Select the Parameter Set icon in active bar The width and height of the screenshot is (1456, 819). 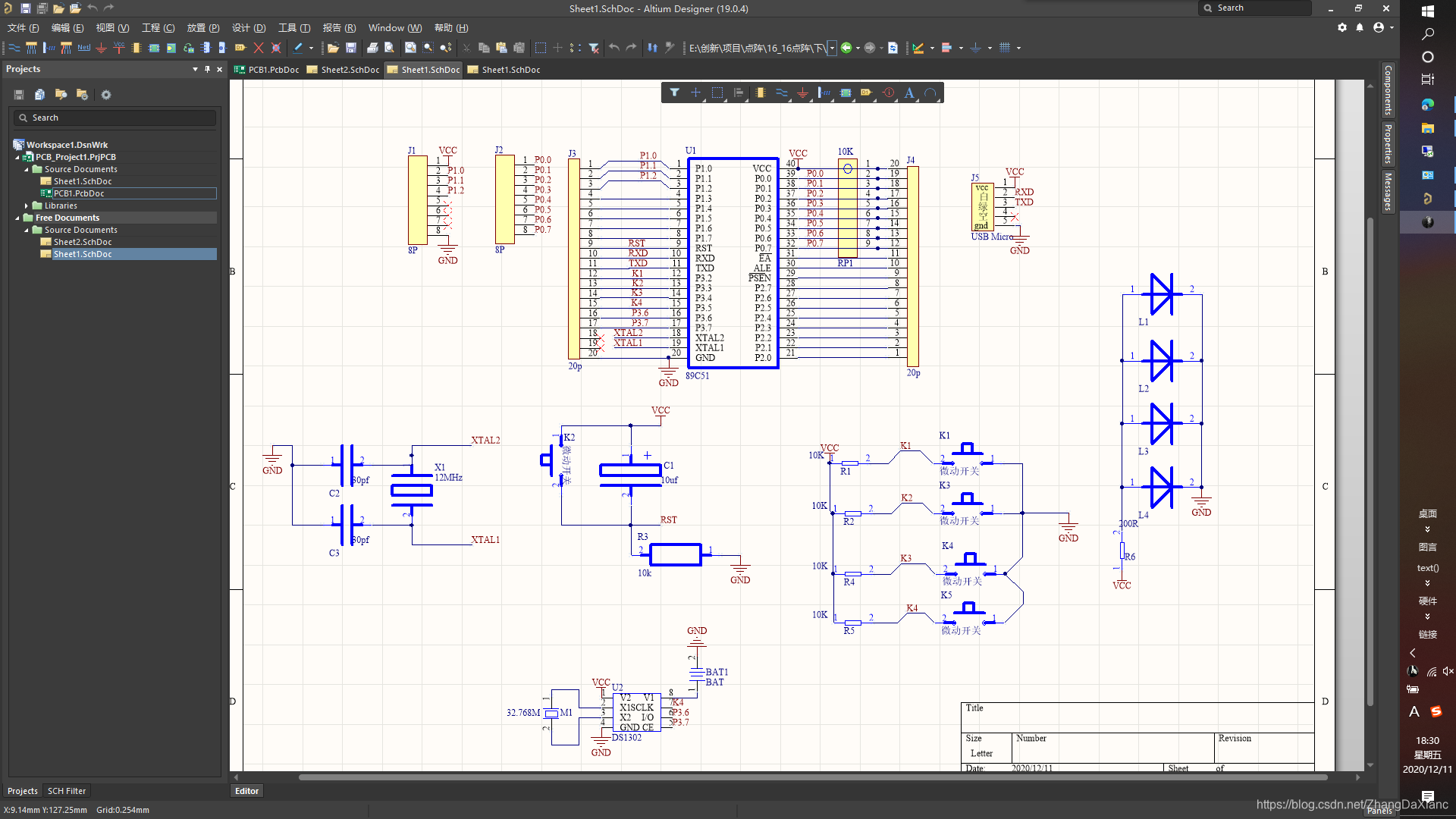coord(888,93)
